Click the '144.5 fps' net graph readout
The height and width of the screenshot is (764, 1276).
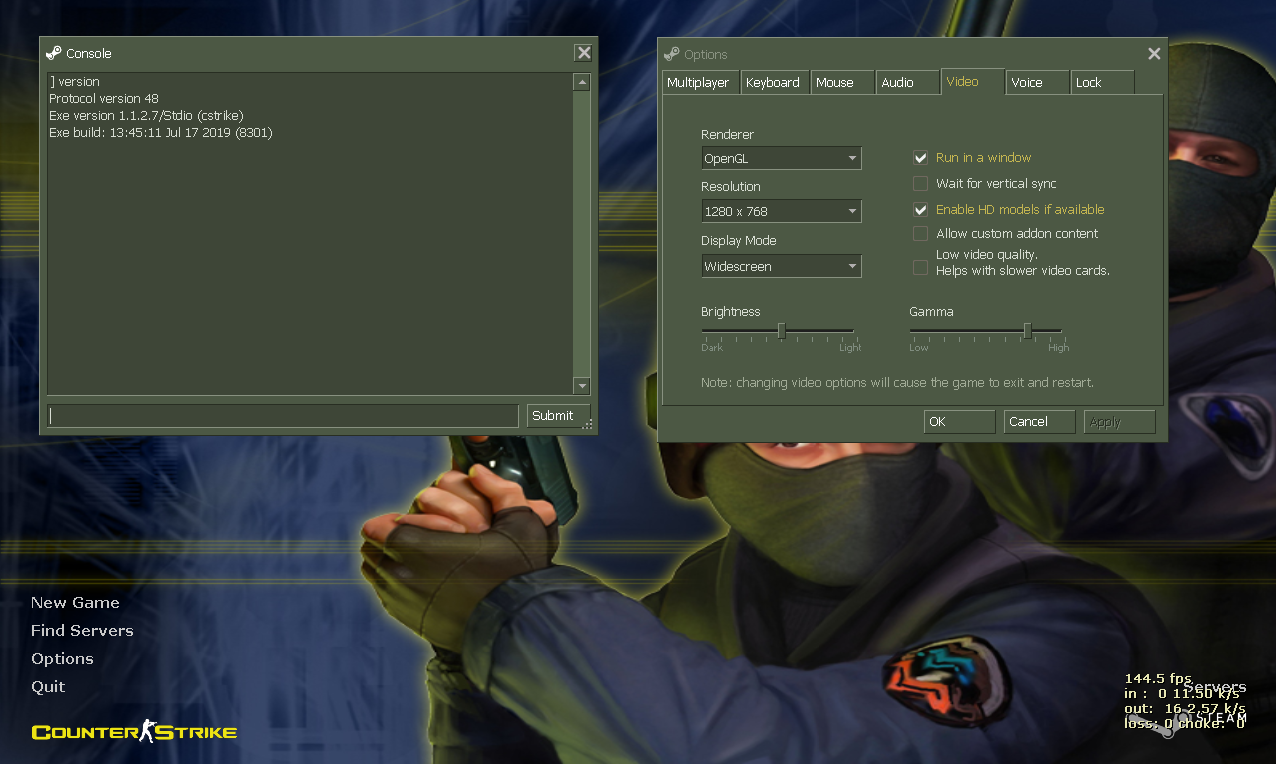pyautogui.click(x=1158, y=679)
